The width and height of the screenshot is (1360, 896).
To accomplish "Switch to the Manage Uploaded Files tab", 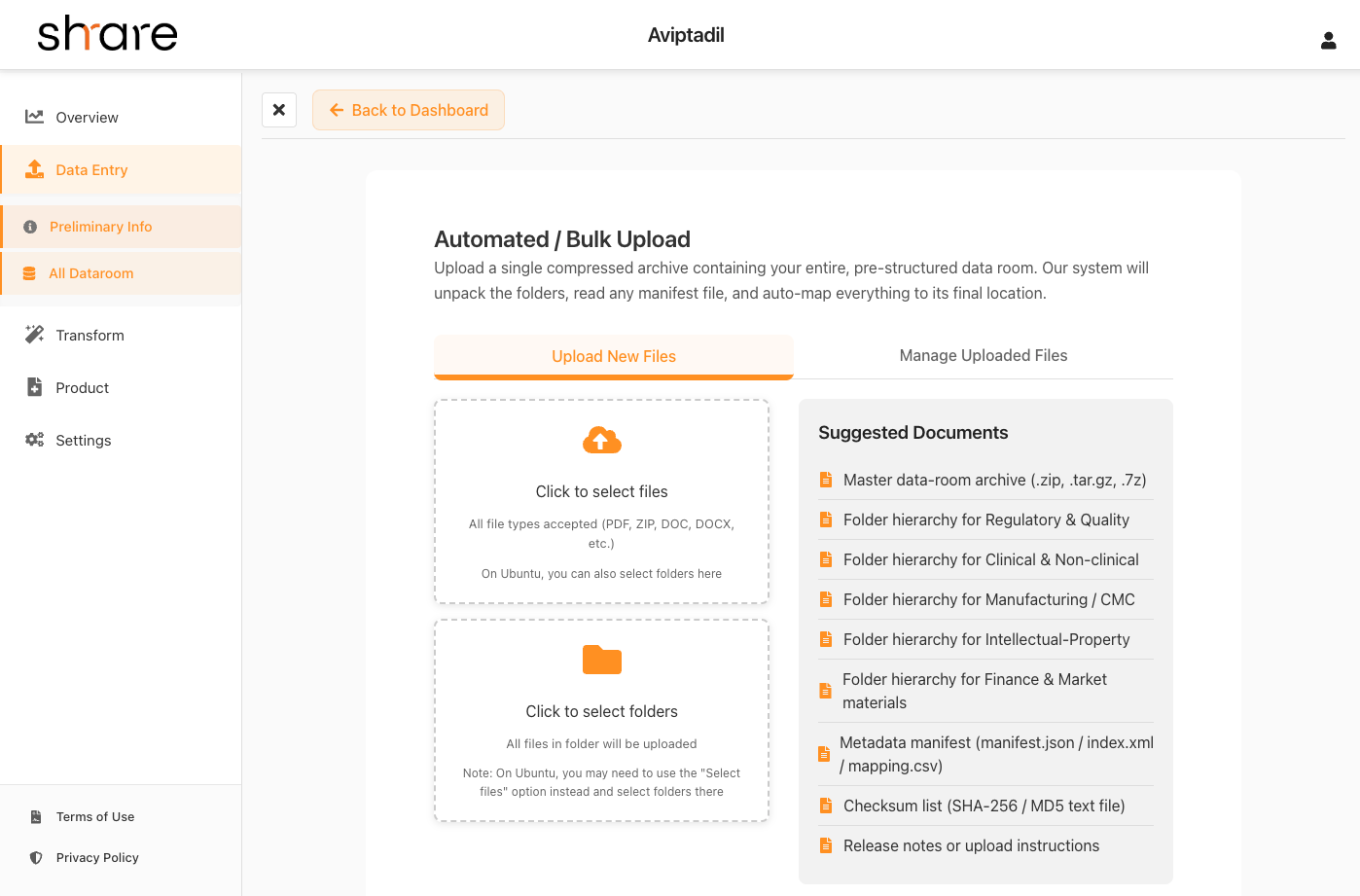I will pos(983,355).
